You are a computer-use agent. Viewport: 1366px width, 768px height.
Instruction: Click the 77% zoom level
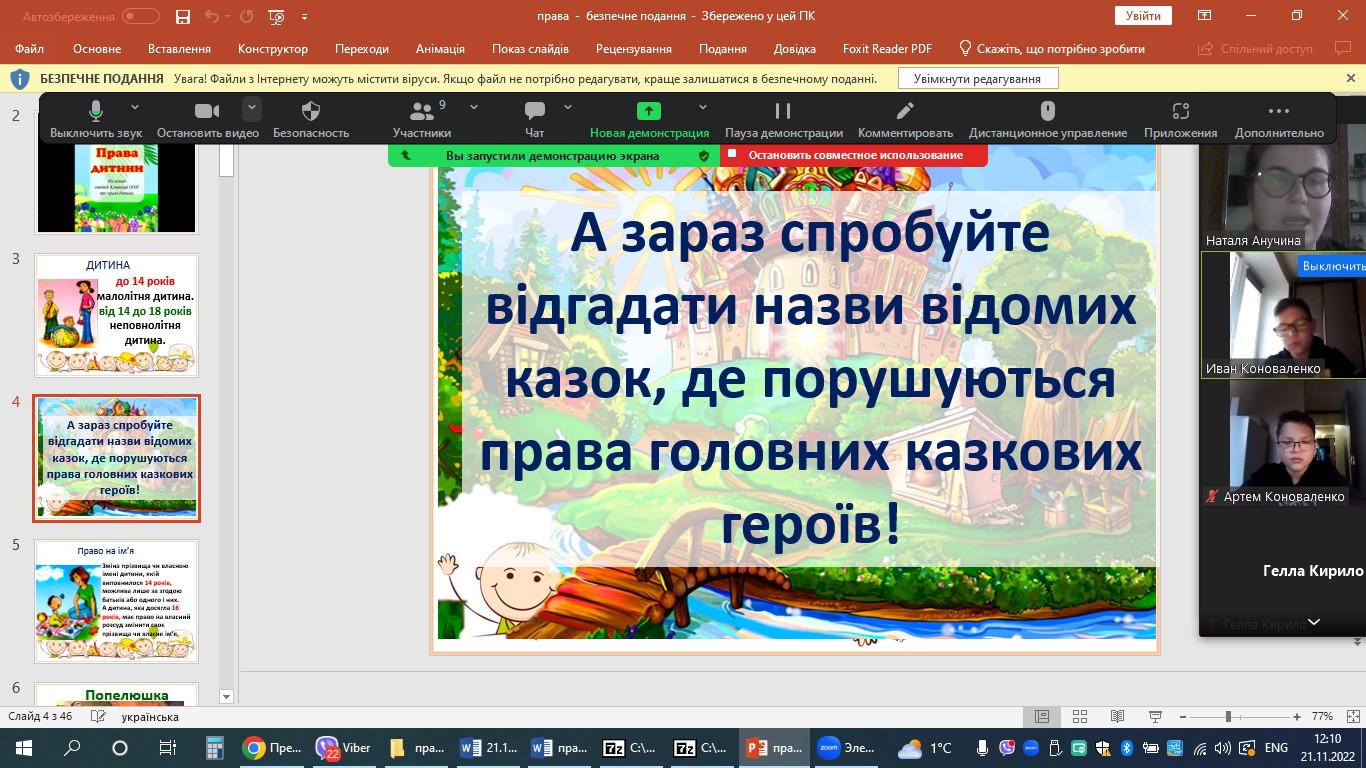[1323, 717]
